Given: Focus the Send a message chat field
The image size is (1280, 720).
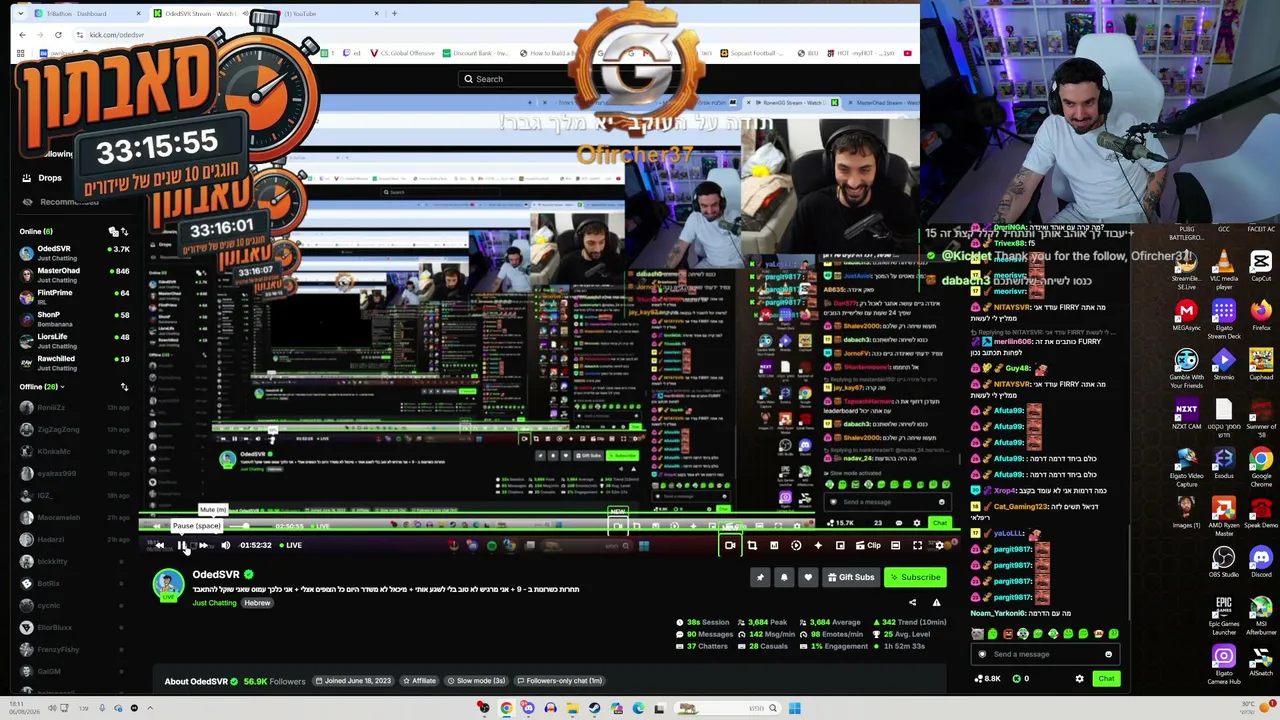Looking at the screenshot, I should (1043, 654).
